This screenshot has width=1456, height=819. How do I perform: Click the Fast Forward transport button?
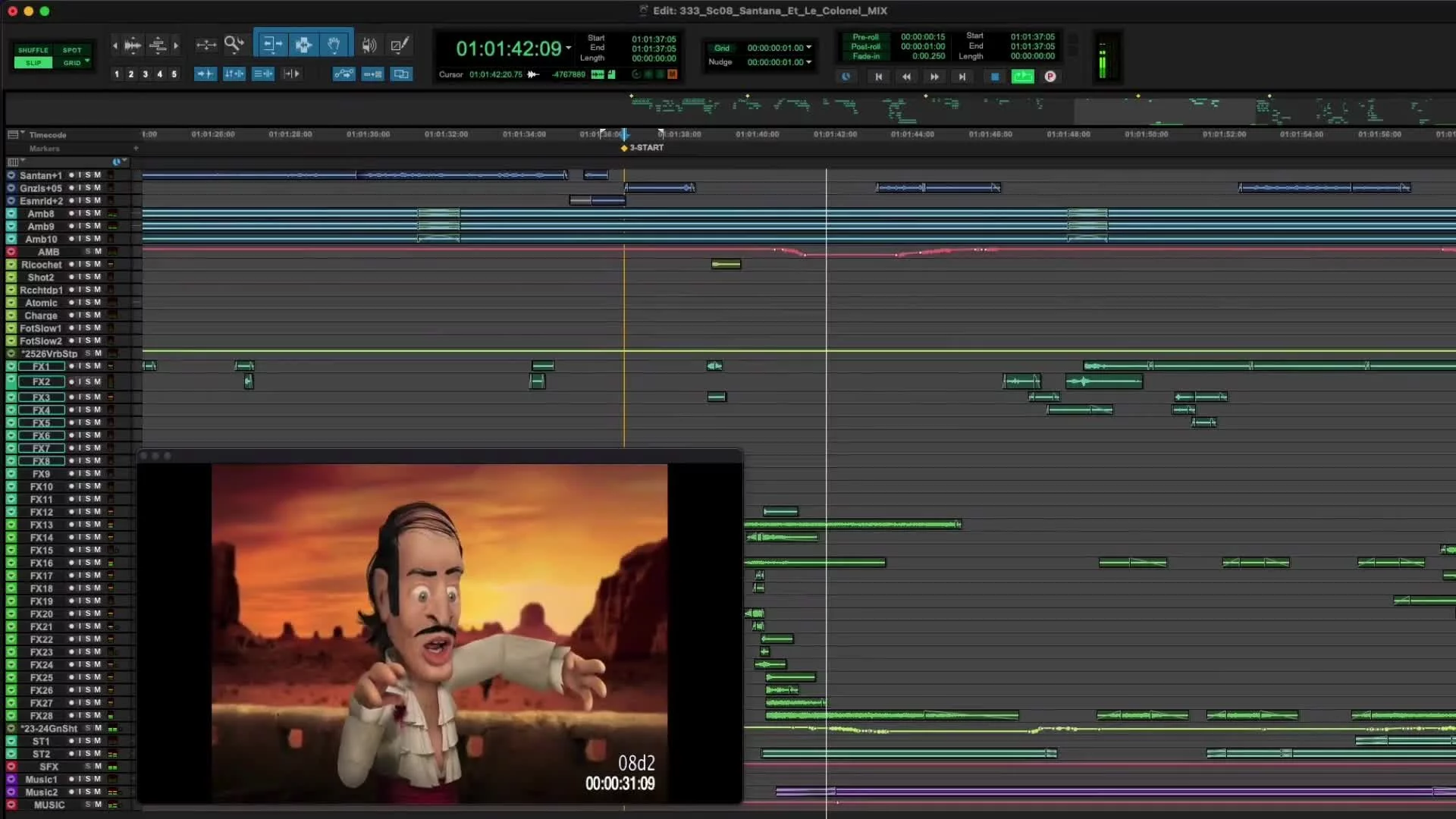(934, 77)
